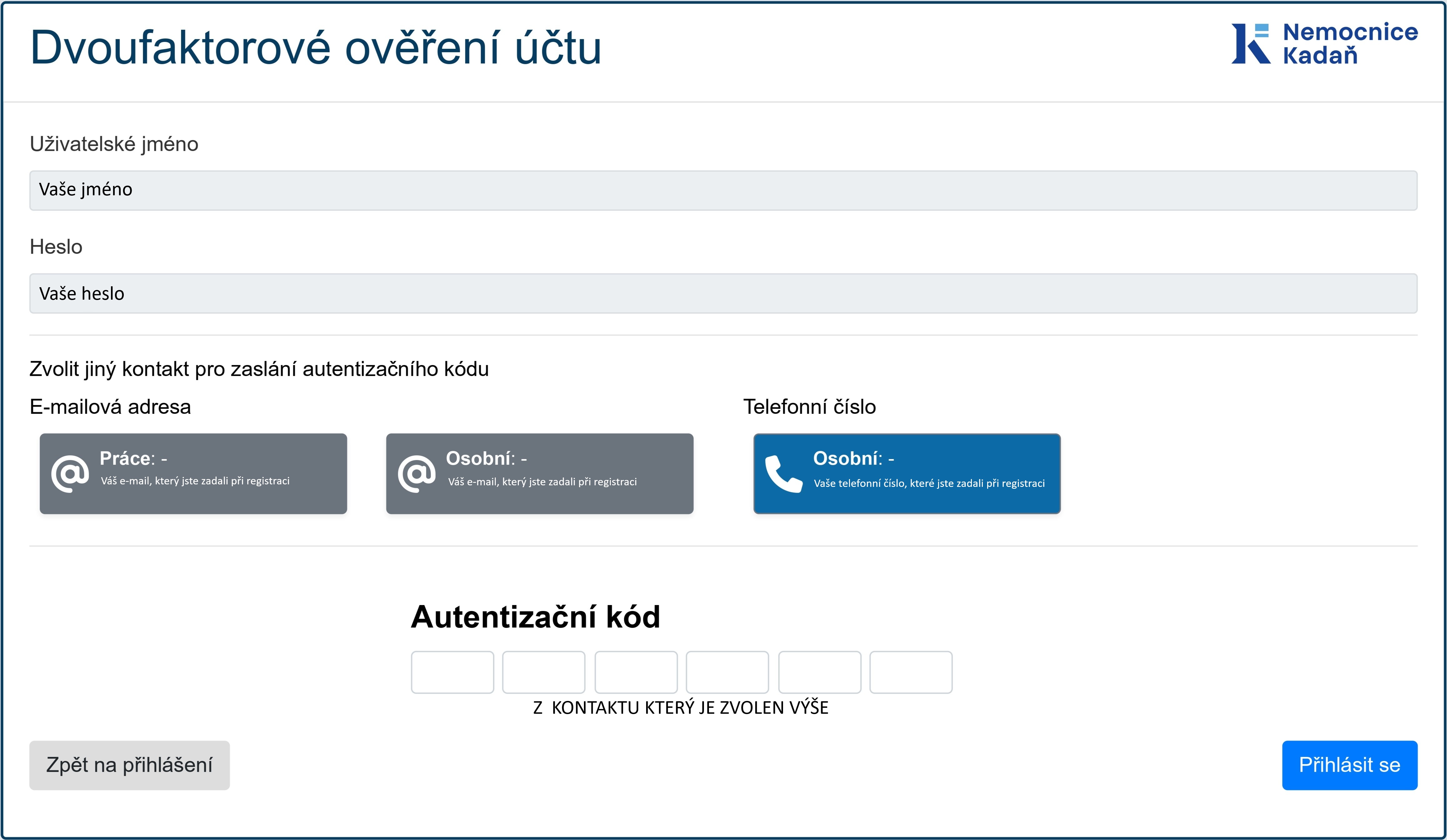This screenshot has height=840, width=1447.
Task: Click the @ icon on Práce e-mail card
Action: [70, 474]
